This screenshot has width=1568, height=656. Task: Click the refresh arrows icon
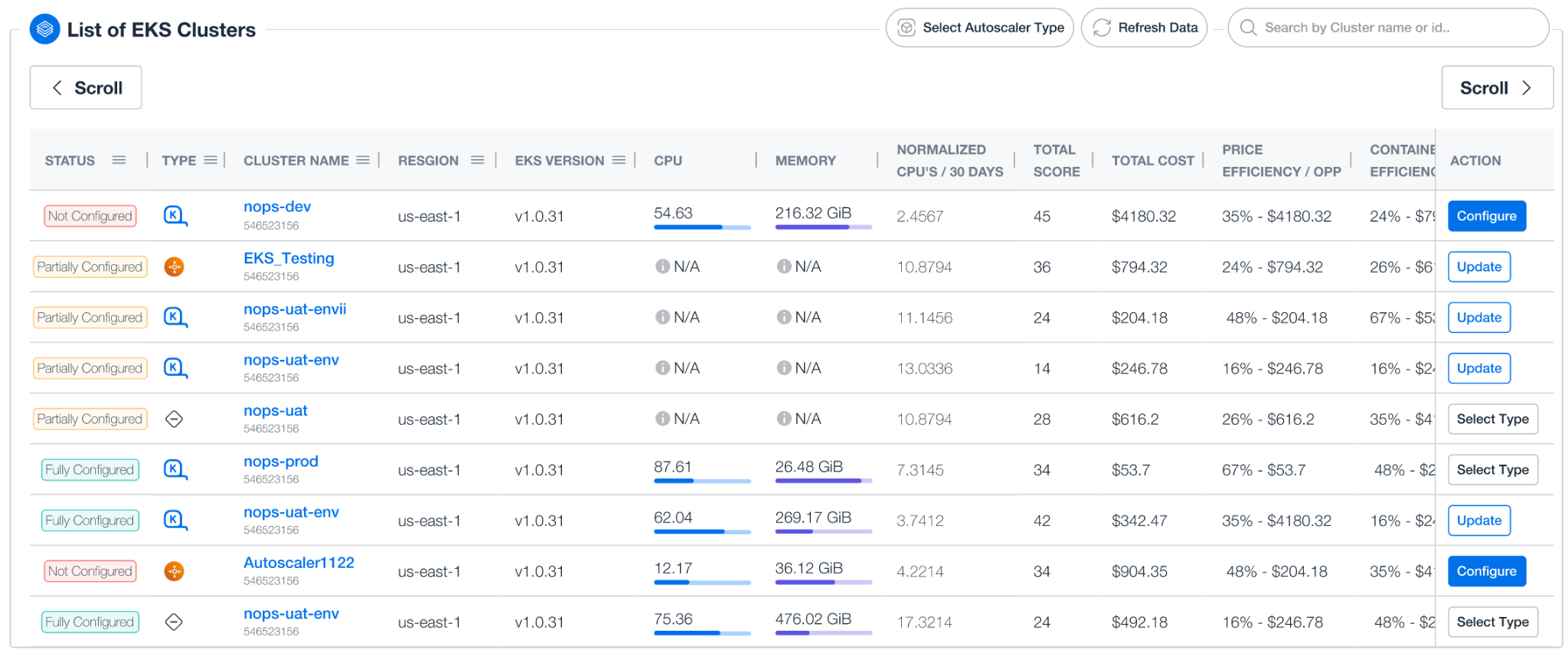click(x=1102, y=28)
